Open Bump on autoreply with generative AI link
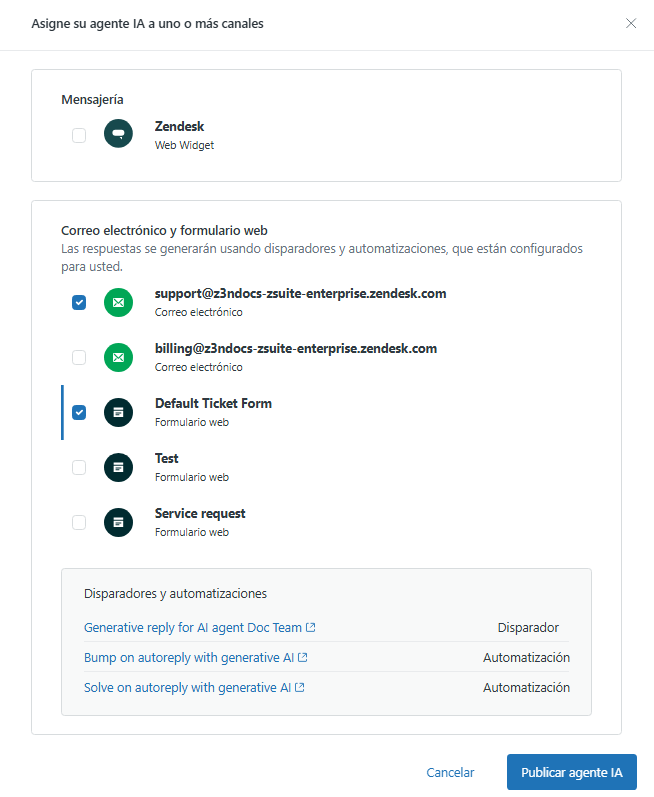Screen dimensions: 654x797 click(x=189, y=658)
